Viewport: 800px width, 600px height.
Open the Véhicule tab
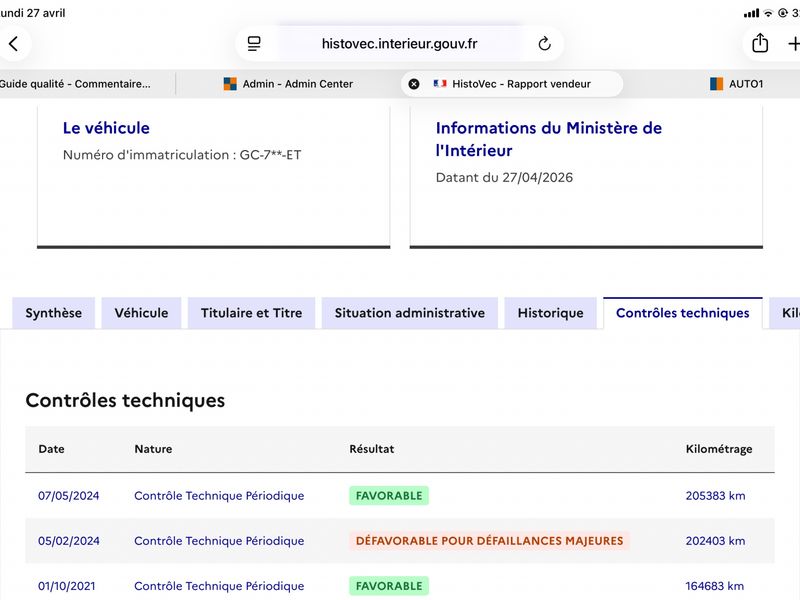(141, 313)
